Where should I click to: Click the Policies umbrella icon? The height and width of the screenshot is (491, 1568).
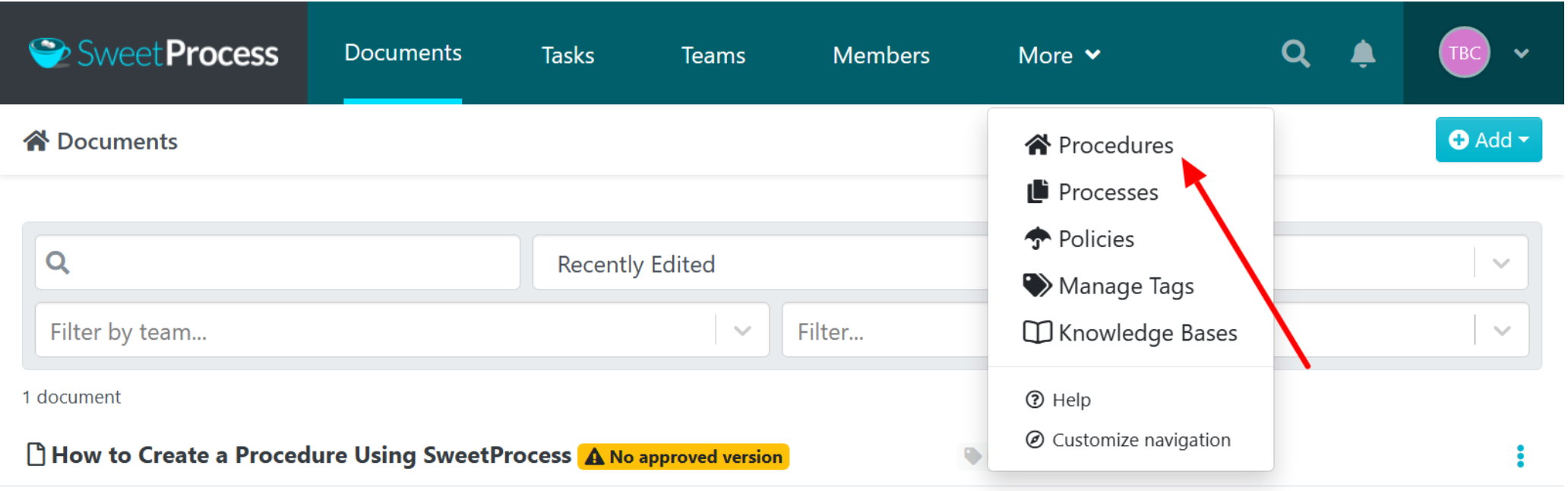click(1037, 239)
